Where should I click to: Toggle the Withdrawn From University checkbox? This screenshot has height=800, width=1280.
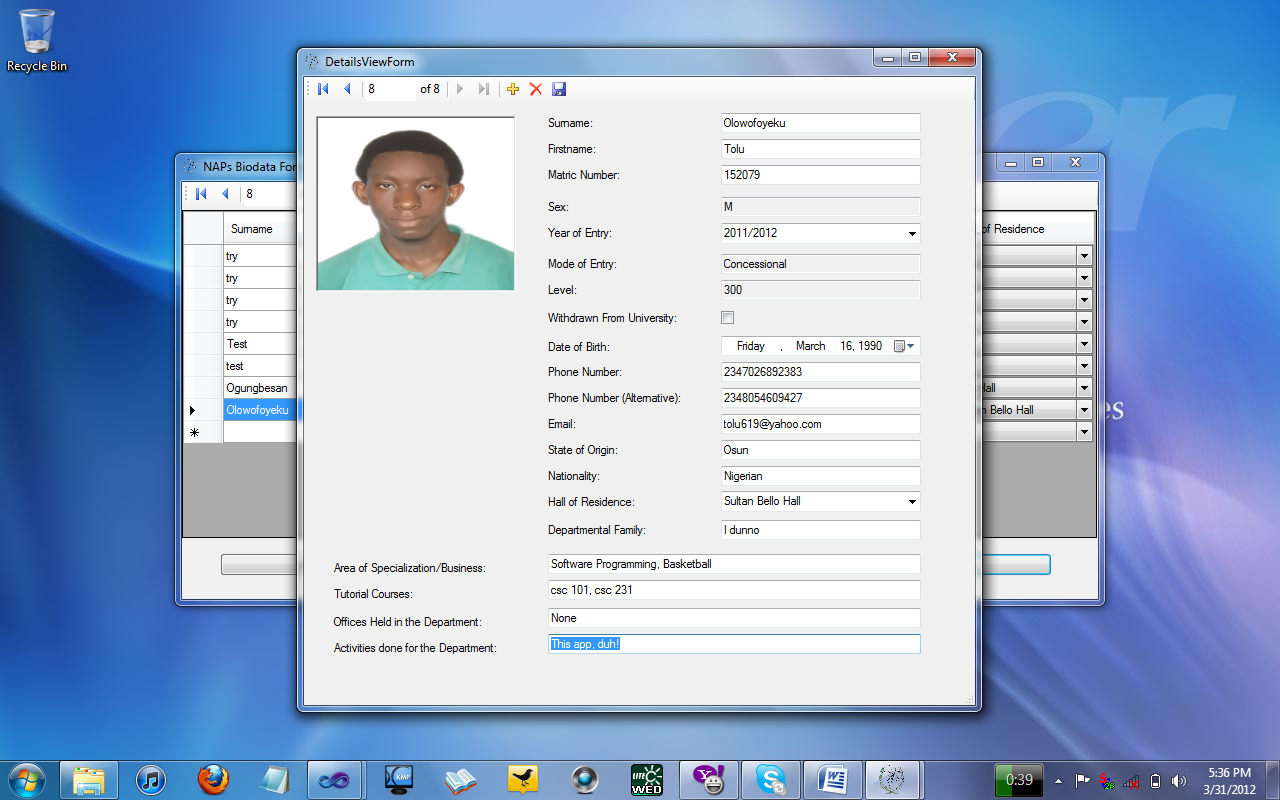[x=728, y=318]
